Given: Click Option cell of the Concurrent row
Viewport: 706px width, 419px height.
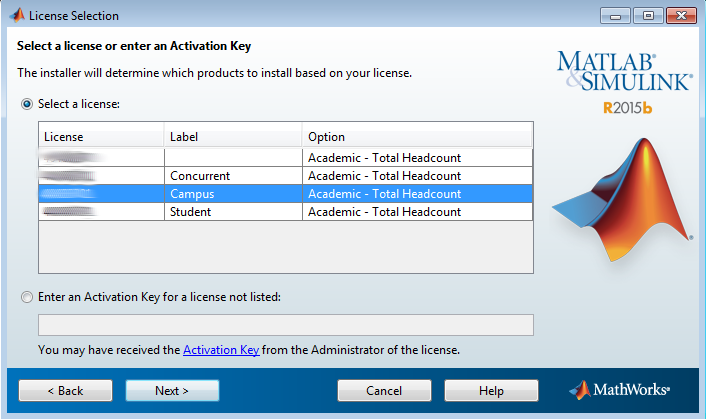Looking at the screenshot, I should pos(417,176).
